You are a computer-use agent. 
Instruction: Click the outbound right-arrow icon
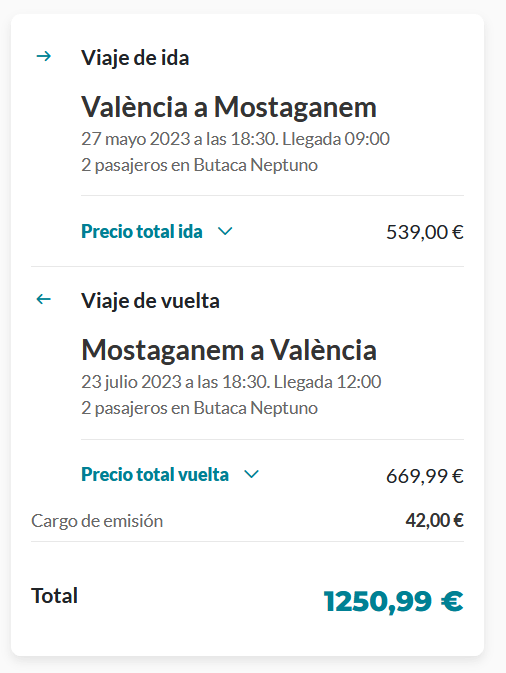click(43, 56)
